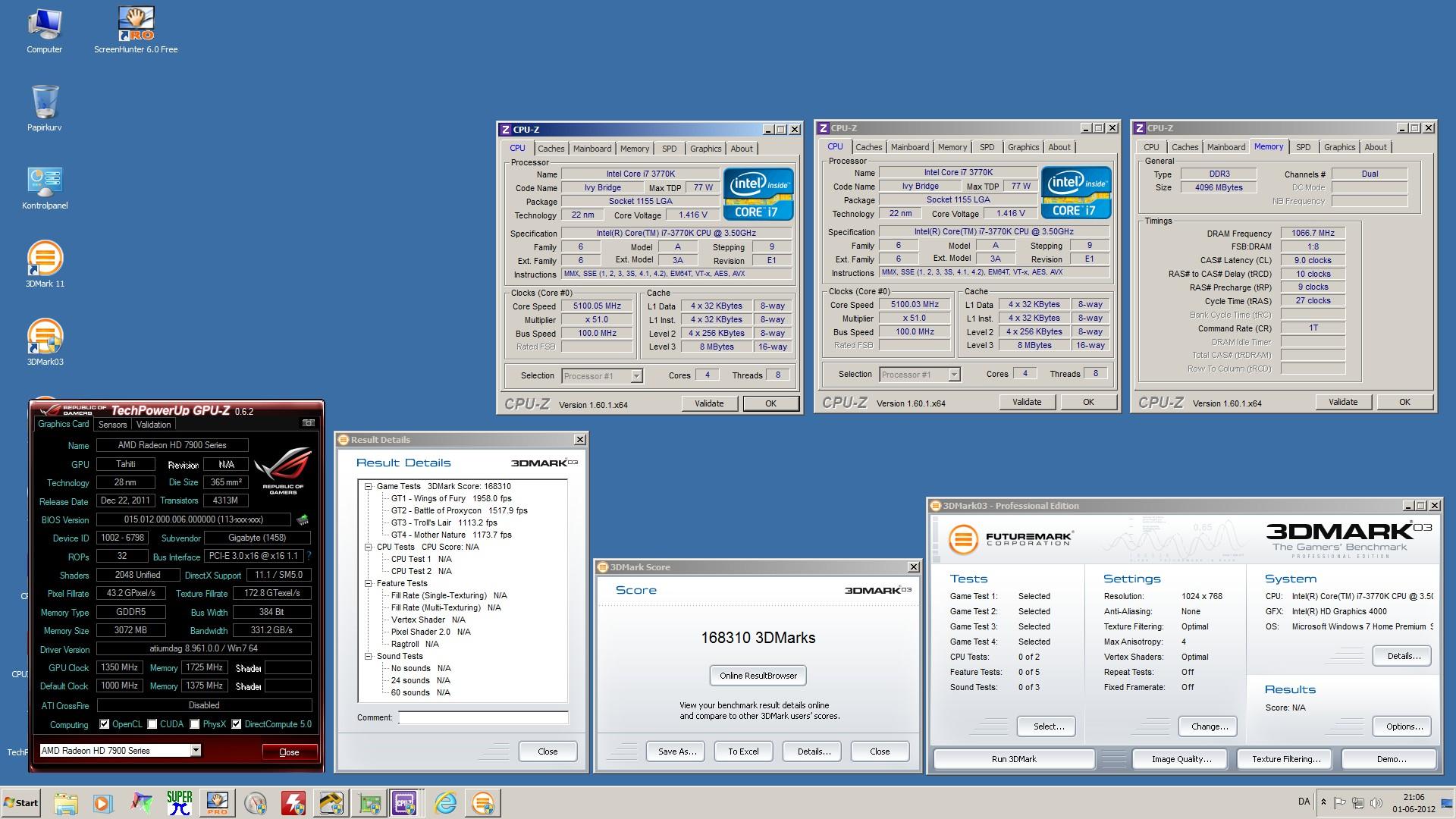Open the Super PI taskbar icon
The image size is (1456, 819).
(179, 803)
